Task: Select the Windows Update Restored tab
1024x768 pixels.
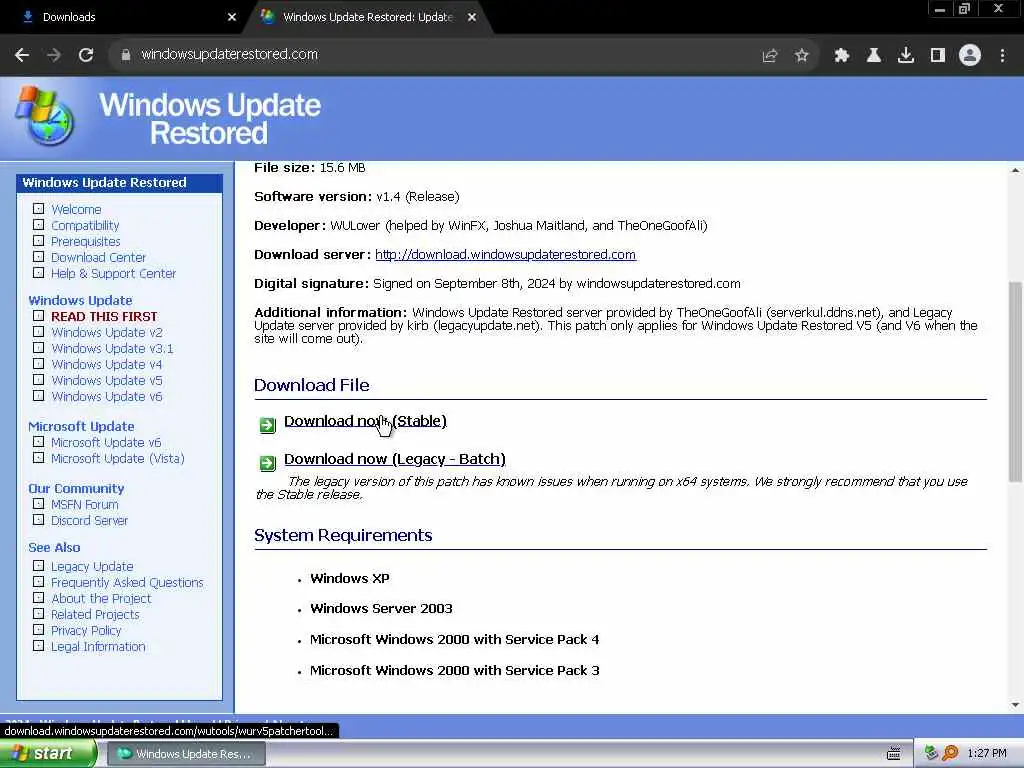Action: pos(366,17)
